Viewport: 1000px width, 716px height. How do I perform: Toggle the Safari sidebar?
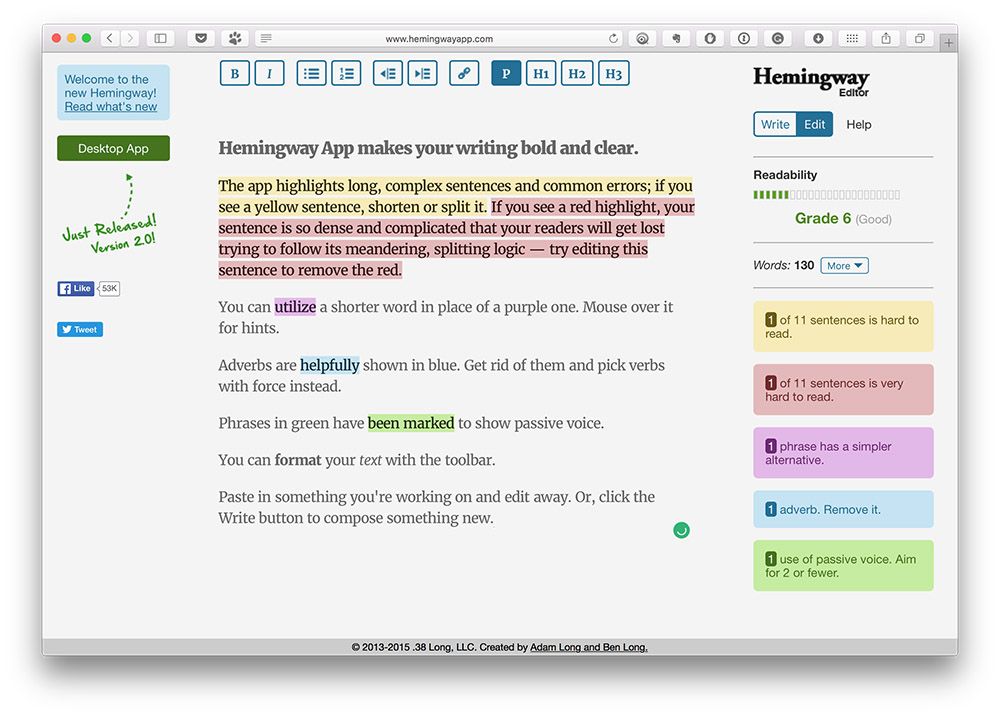[161, 38]
